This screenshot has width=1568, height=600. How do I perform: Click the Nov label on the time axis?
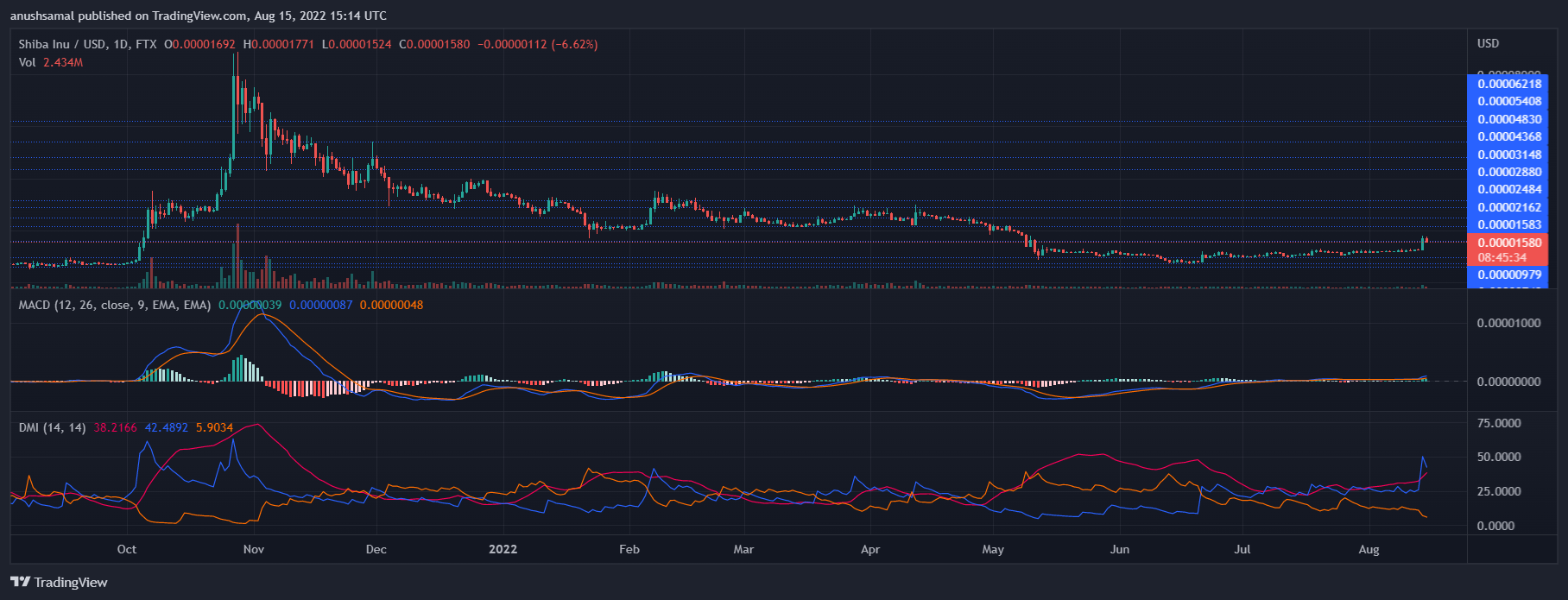tap(254, 549)
